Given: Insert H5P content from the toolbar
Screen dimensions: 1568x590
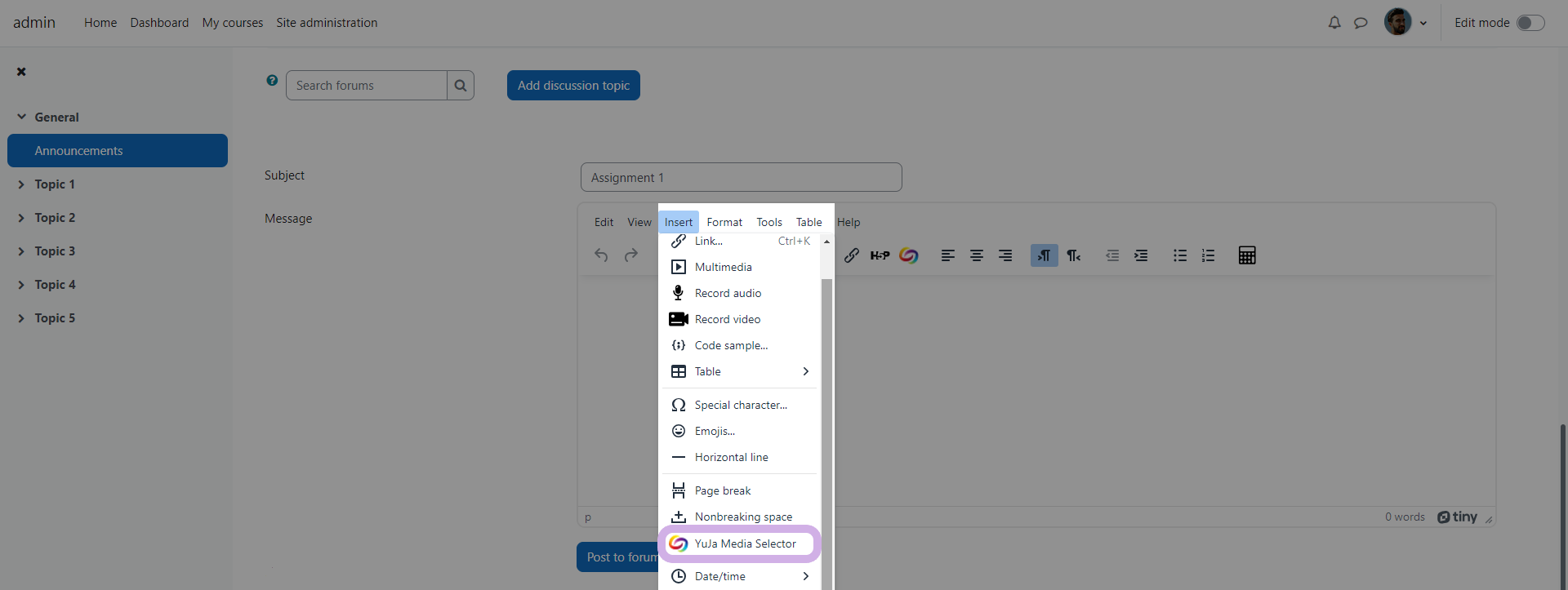Looking at the screenshot, I should tap(880, 255).
